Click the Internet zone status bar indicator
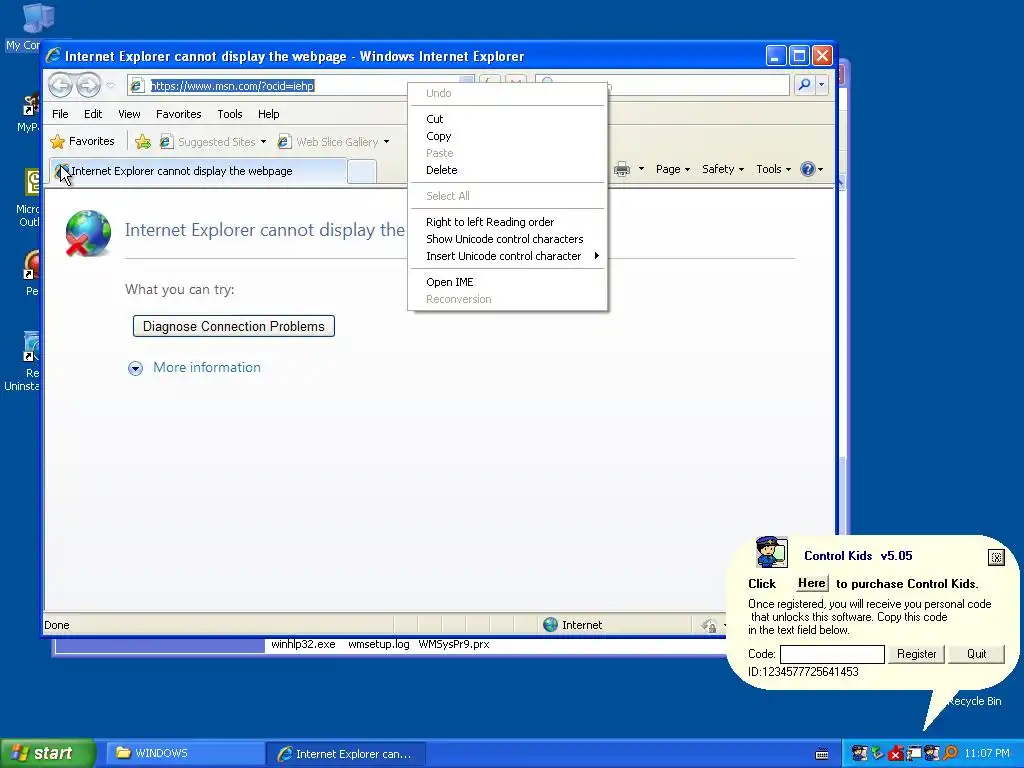 573,625
